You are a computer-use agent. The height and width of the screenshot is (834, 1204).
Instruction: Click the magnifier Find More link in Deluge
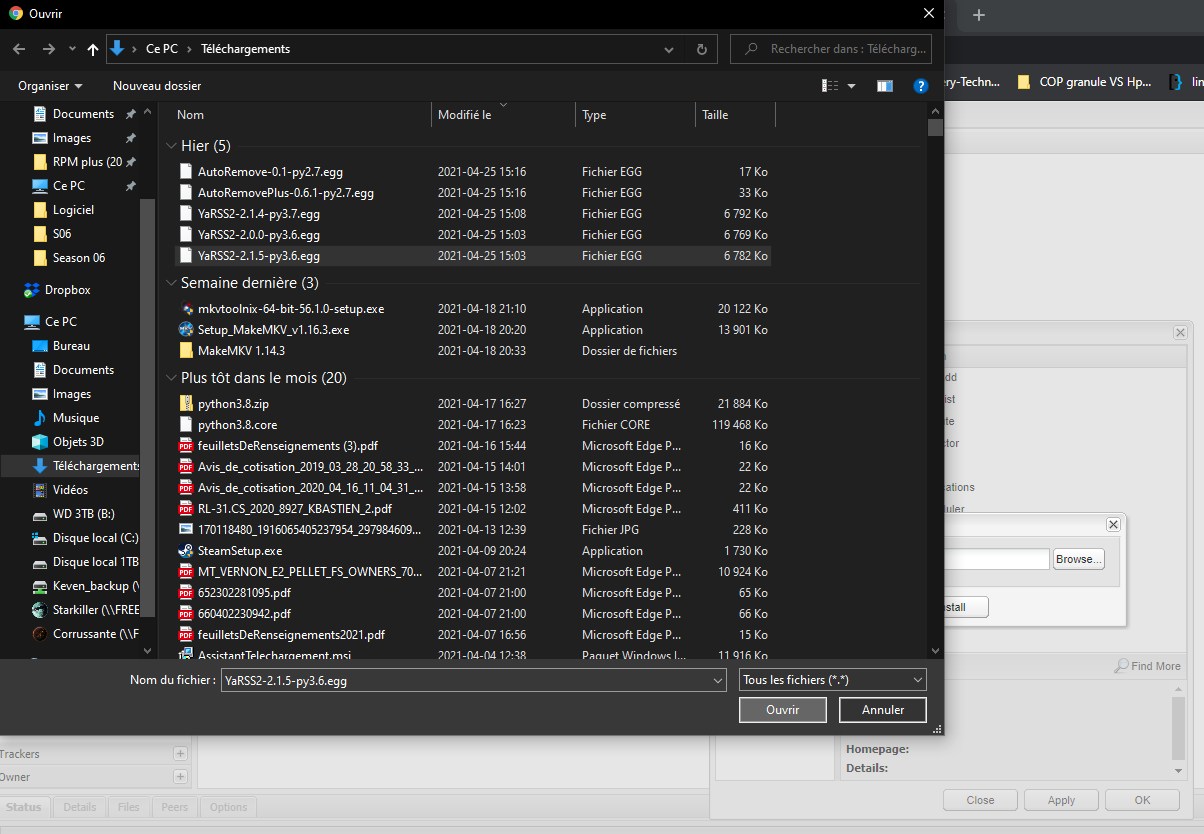pos(1148,666)
